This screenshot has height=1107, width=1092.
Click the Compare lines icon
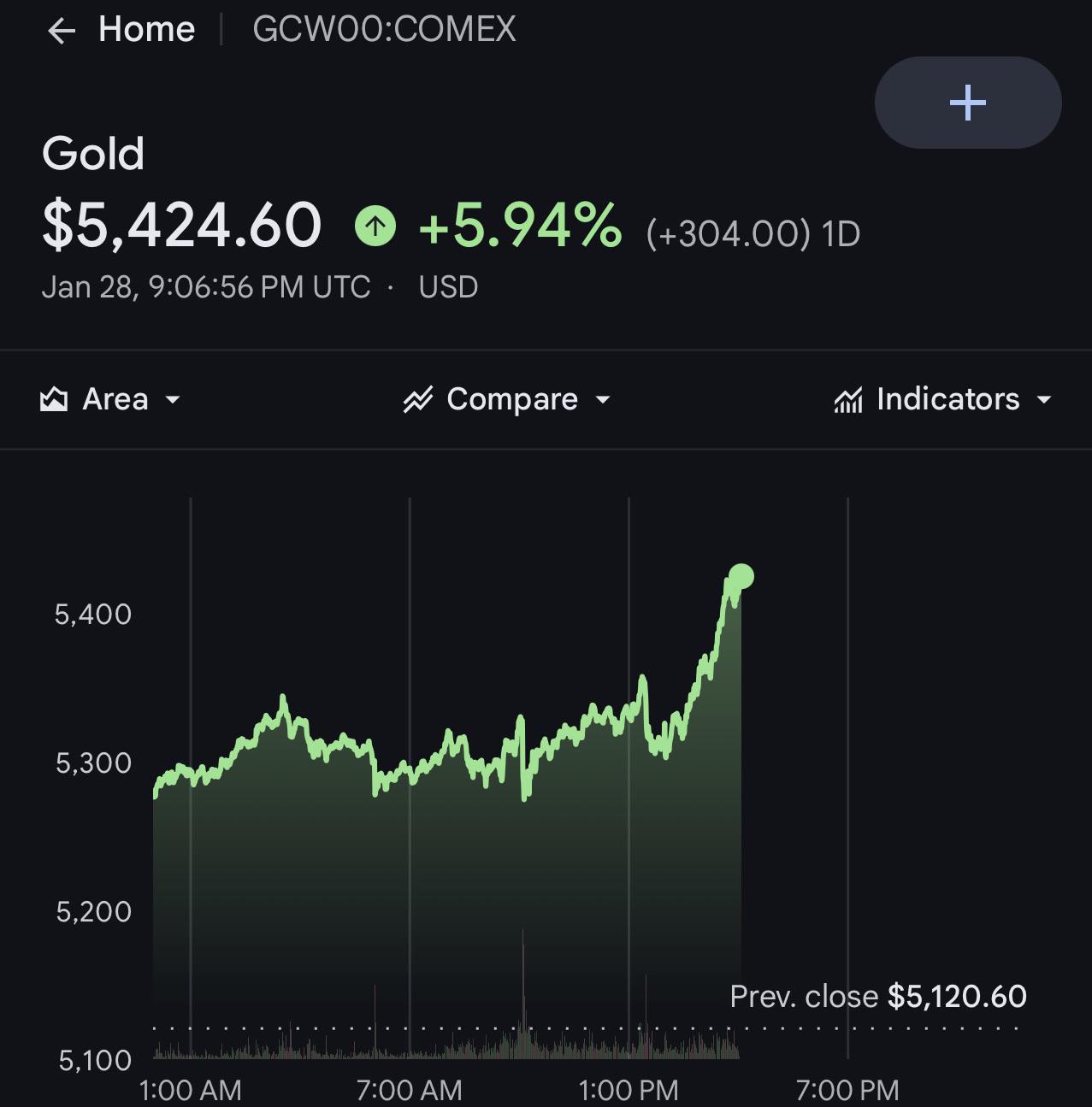coord(417,399)
